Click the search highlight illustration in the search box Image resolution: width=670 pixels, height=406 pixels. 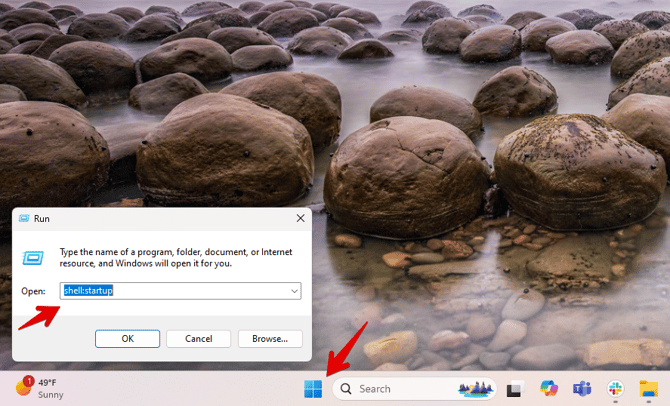pyautogui.click(x=474, y=389)
